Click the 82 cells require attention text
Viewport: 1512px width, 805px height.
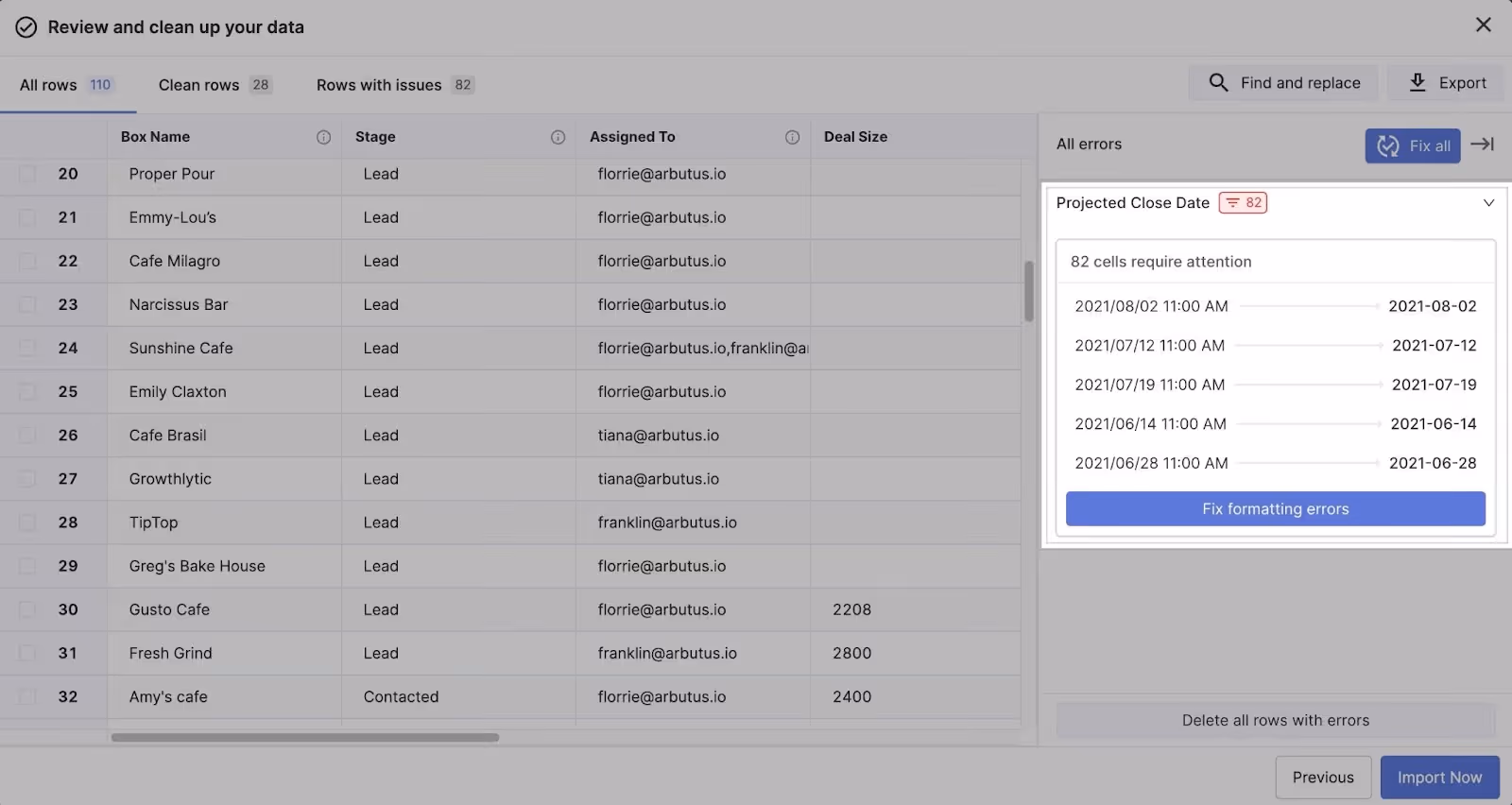click(1160, 262)
